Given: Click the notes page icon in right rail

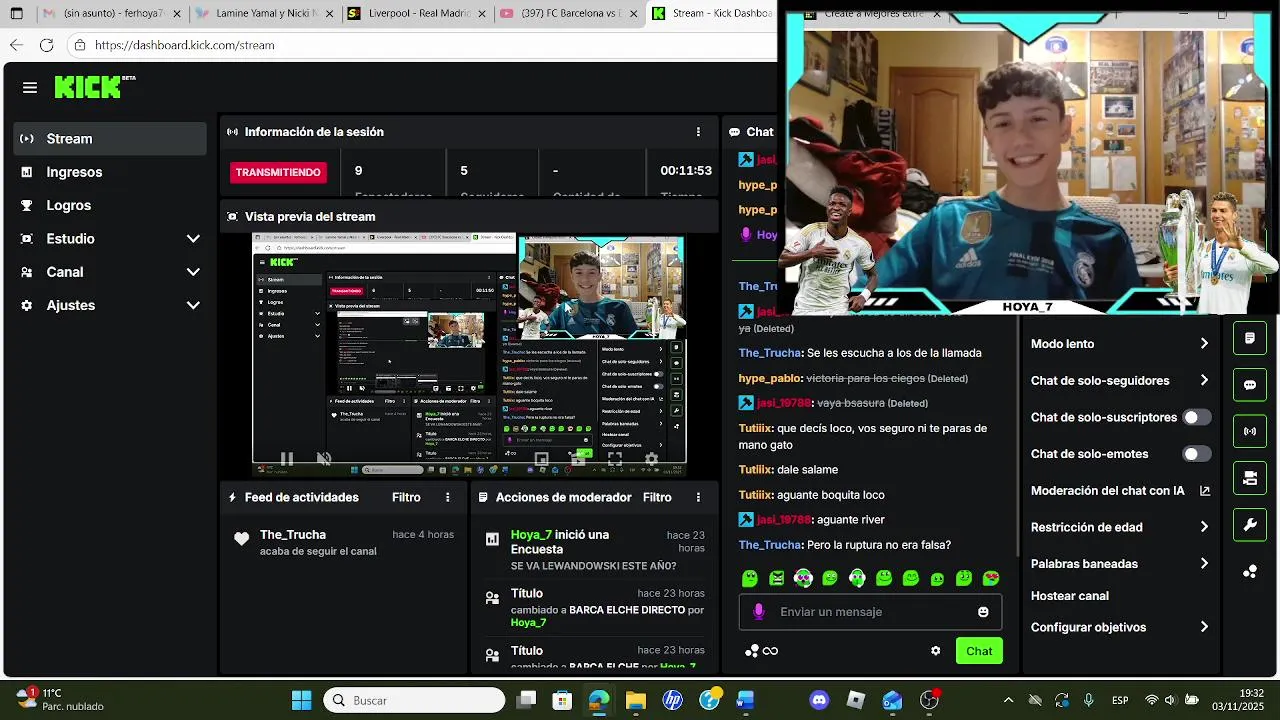Looking at the screenshot, I should coord(1250,339).
